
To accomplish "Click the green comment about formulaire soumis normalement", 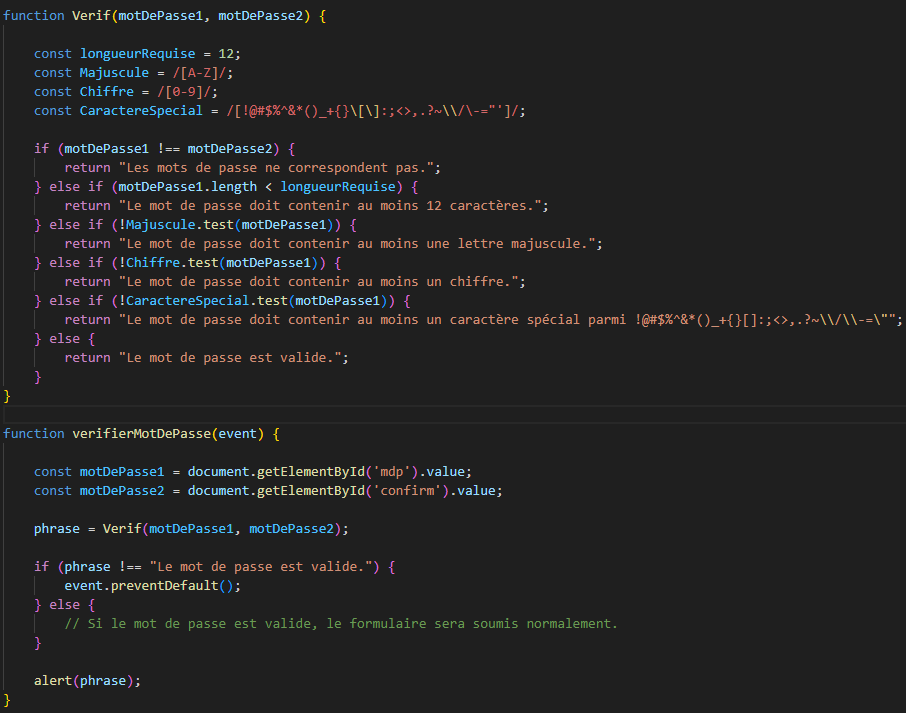I will pyautogui.click(x=341, y=624).
